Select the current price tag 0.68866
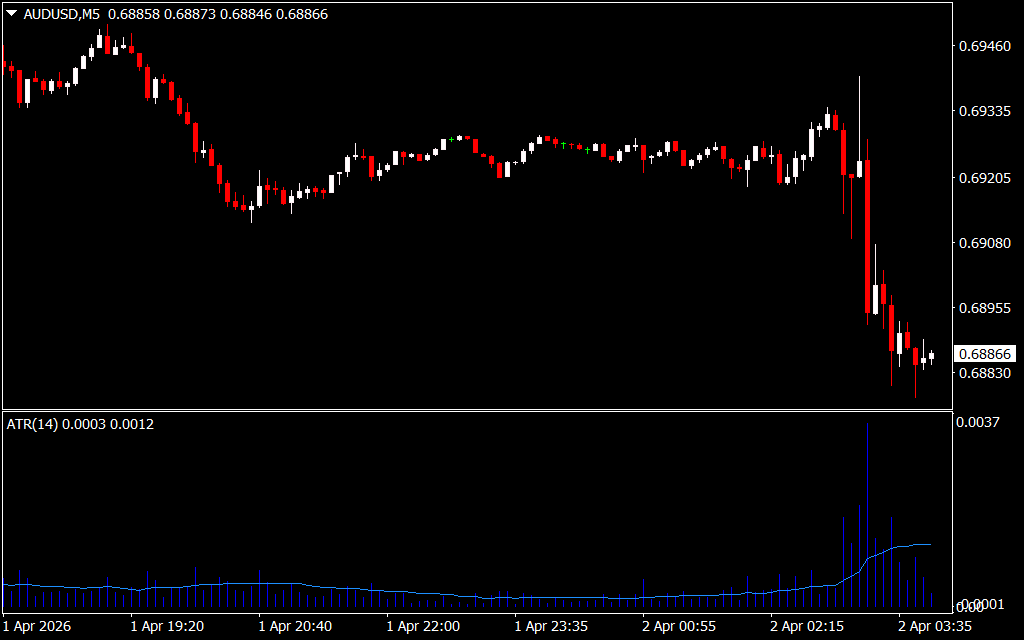The height and width of the screenshot is (640, 1024). tap(985, 354)
